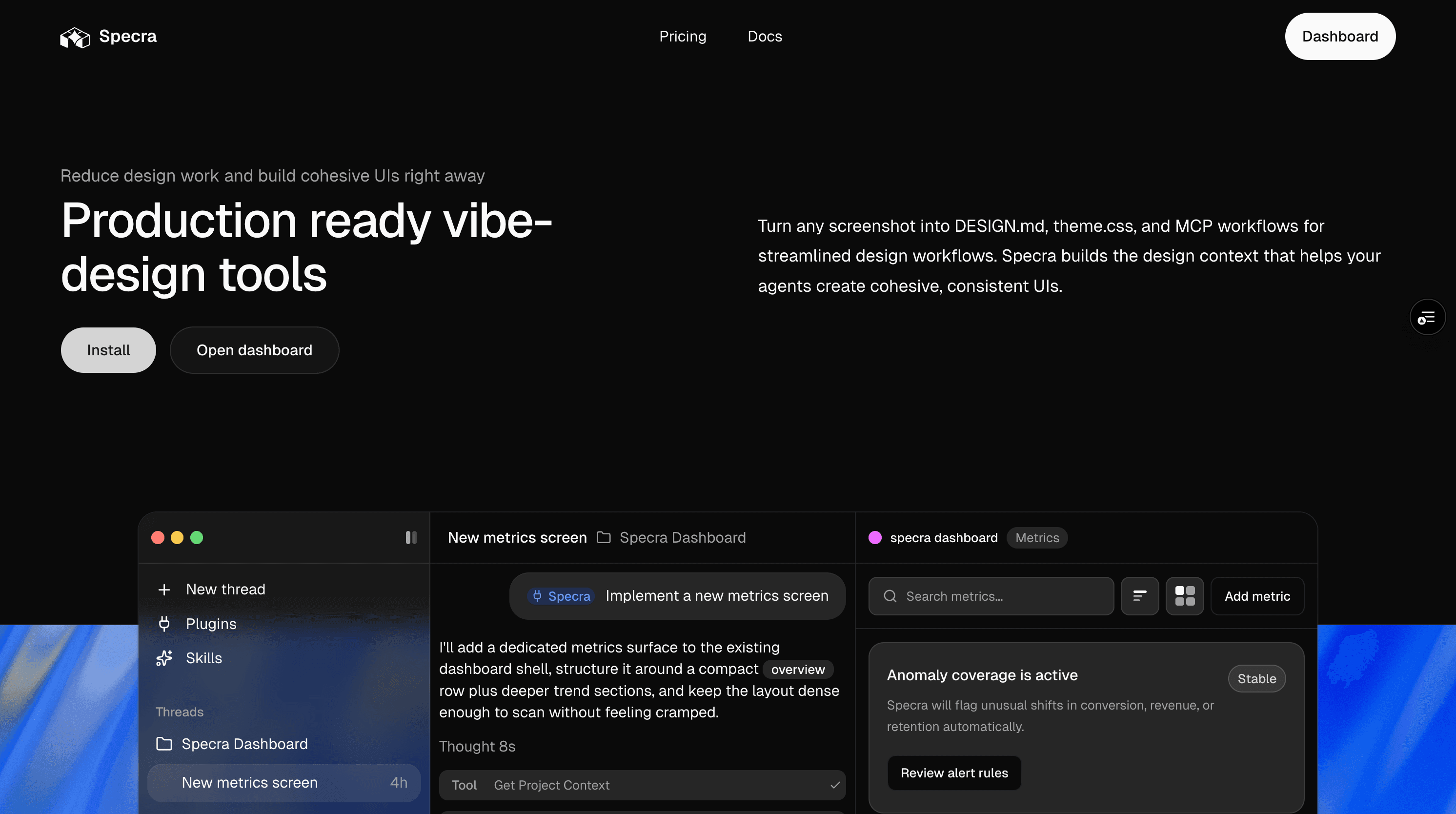Click the pink dot beside specra dashboard
This screenshot has height=814, width=1456.
875,538
